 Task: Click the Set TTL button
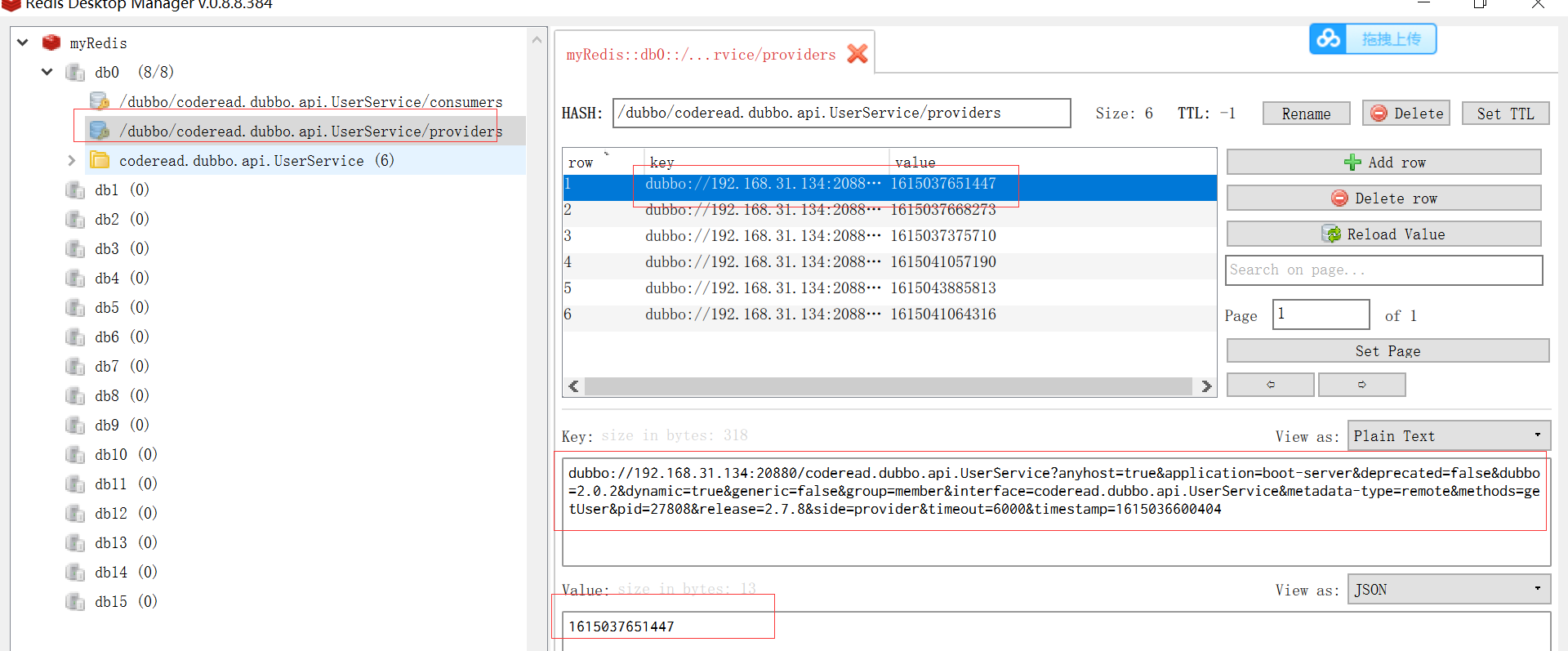point(1505,114)
